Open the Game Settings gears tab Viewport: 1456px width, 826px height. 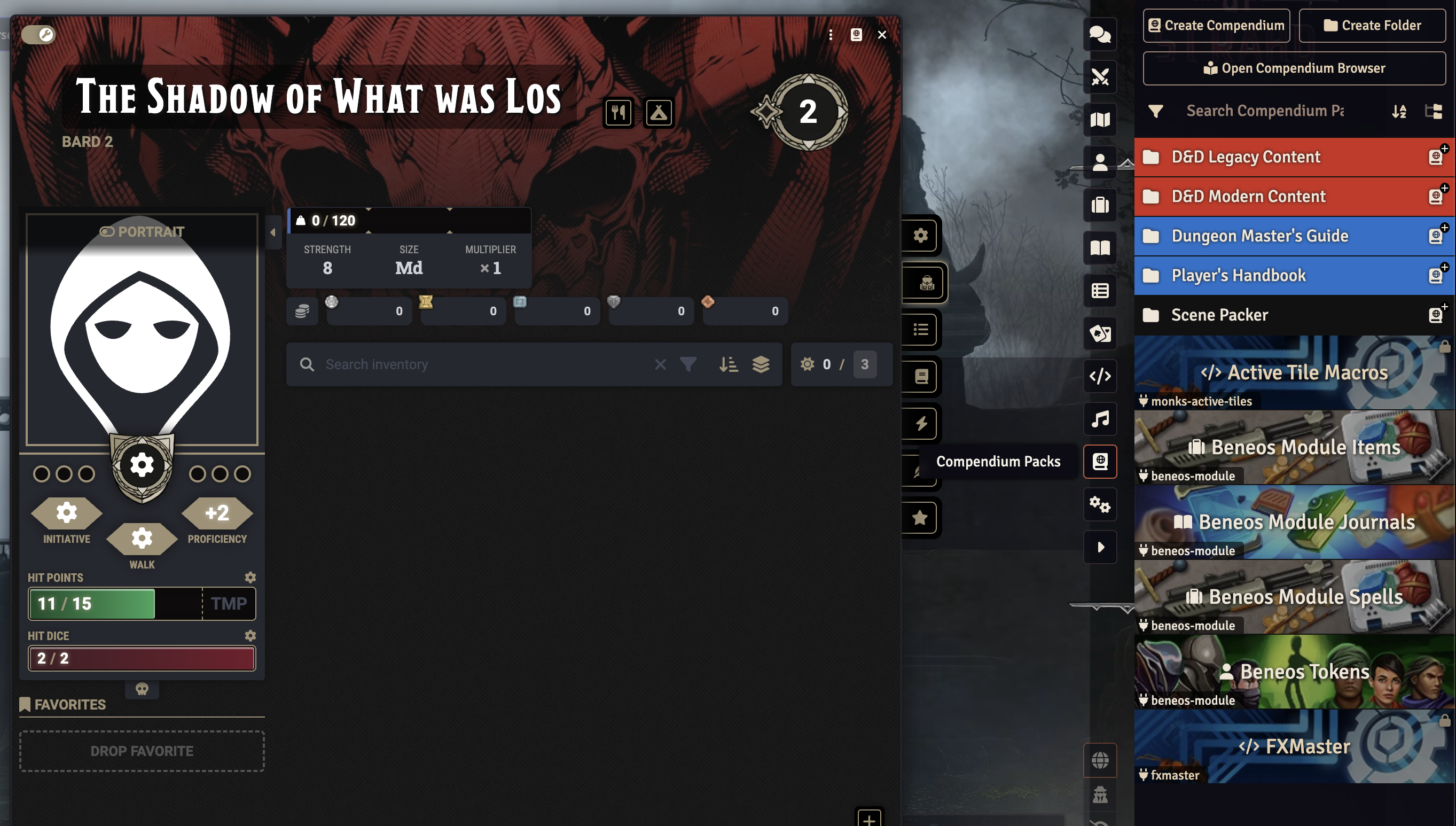(1099, 504)
